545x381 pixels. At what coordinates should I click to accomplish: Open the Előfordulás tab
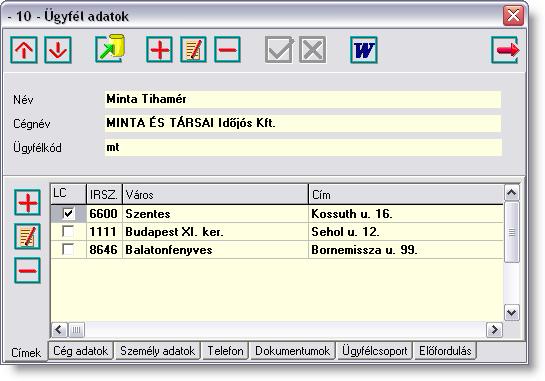click(x=445, y=351)
